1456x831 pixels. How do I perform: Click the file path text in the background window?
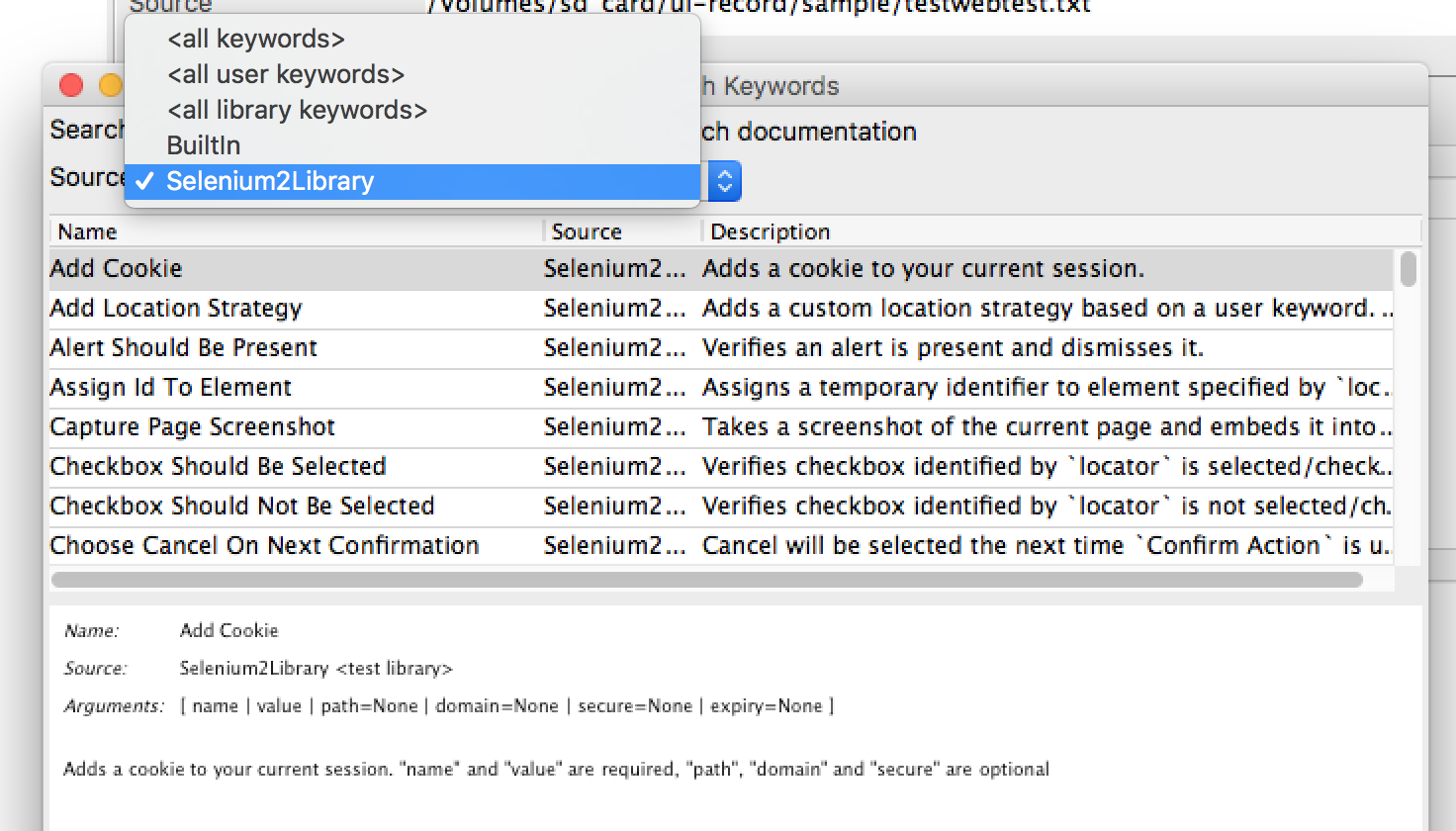(x=759, y=6)
